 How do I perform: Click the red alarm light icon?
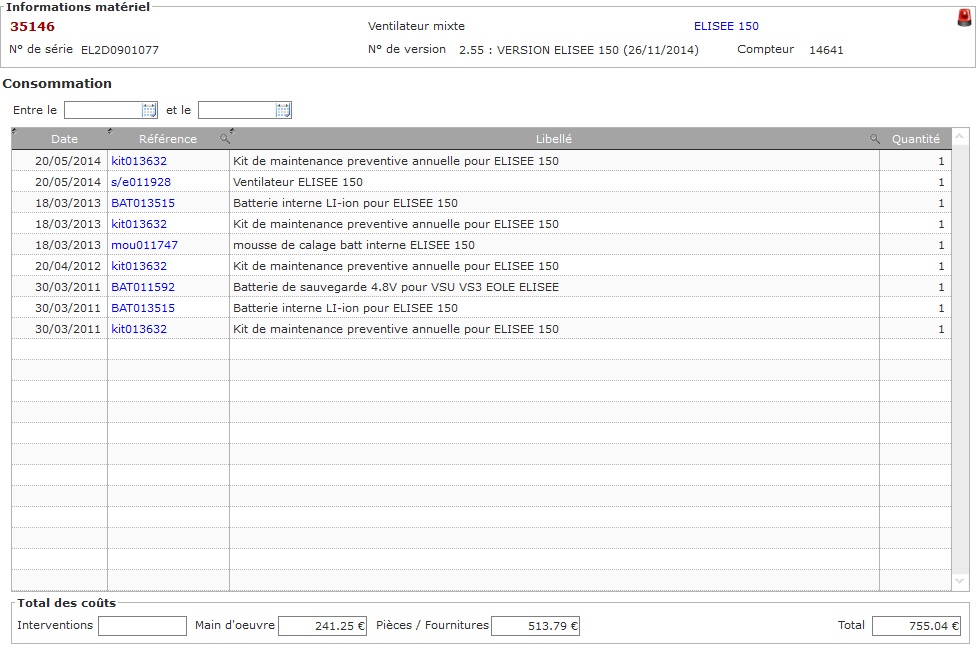point(964,17)
